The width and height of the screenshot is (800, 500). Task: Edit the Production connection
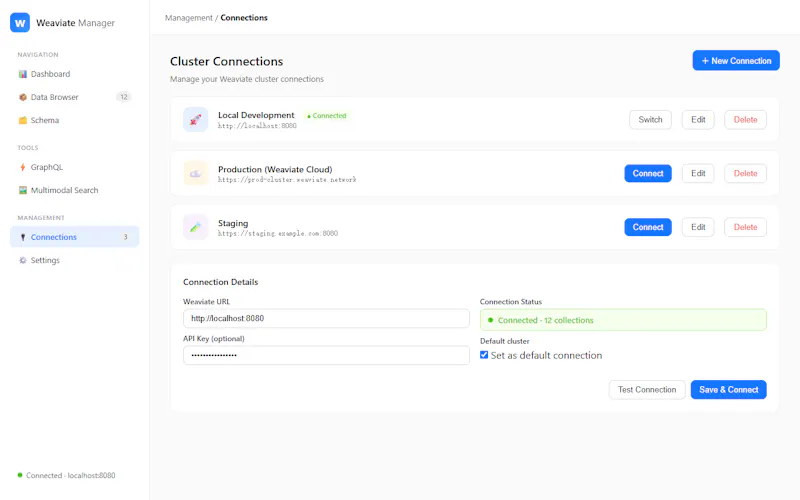[x=698, y=173]
